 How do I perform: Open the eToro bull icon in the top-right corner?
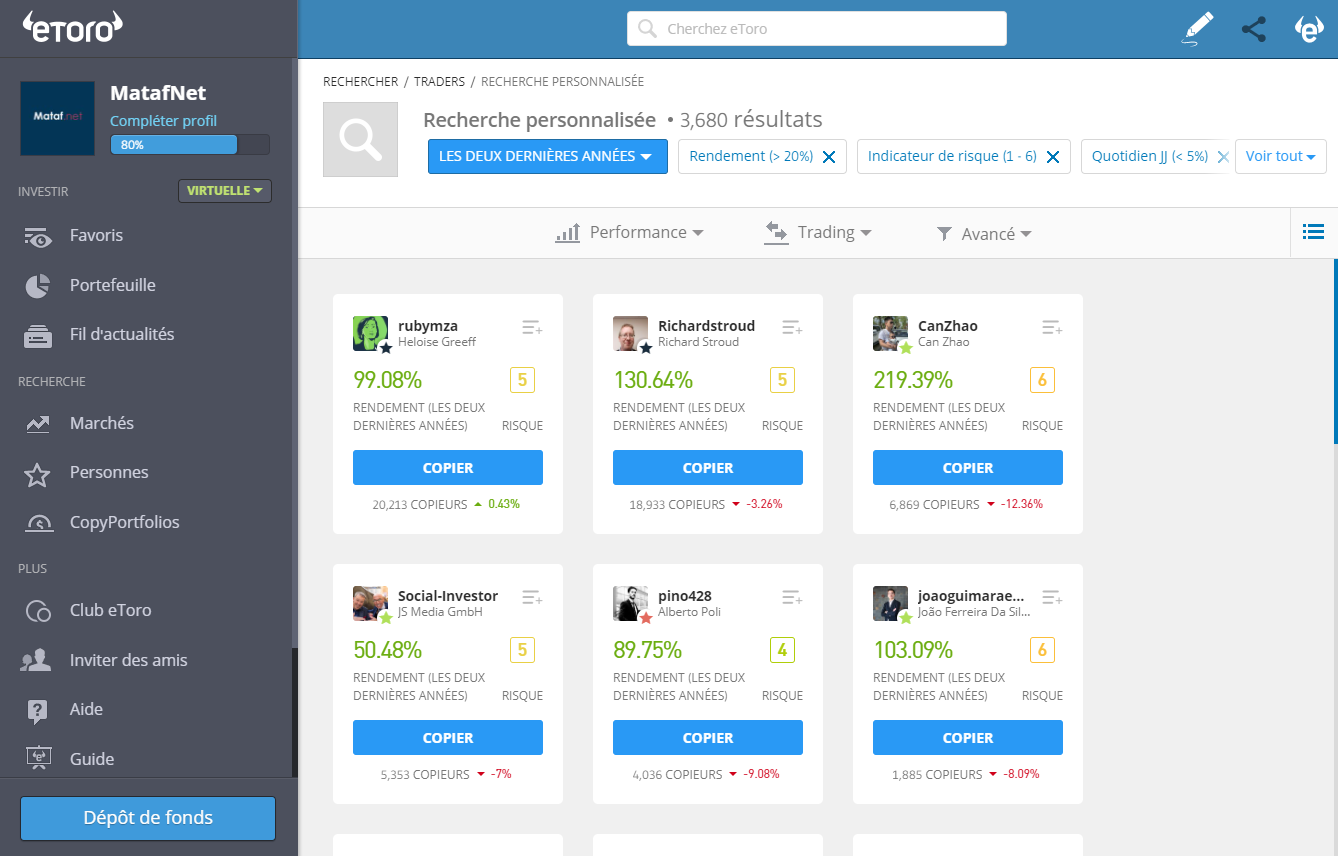(x=1309, y=29)
